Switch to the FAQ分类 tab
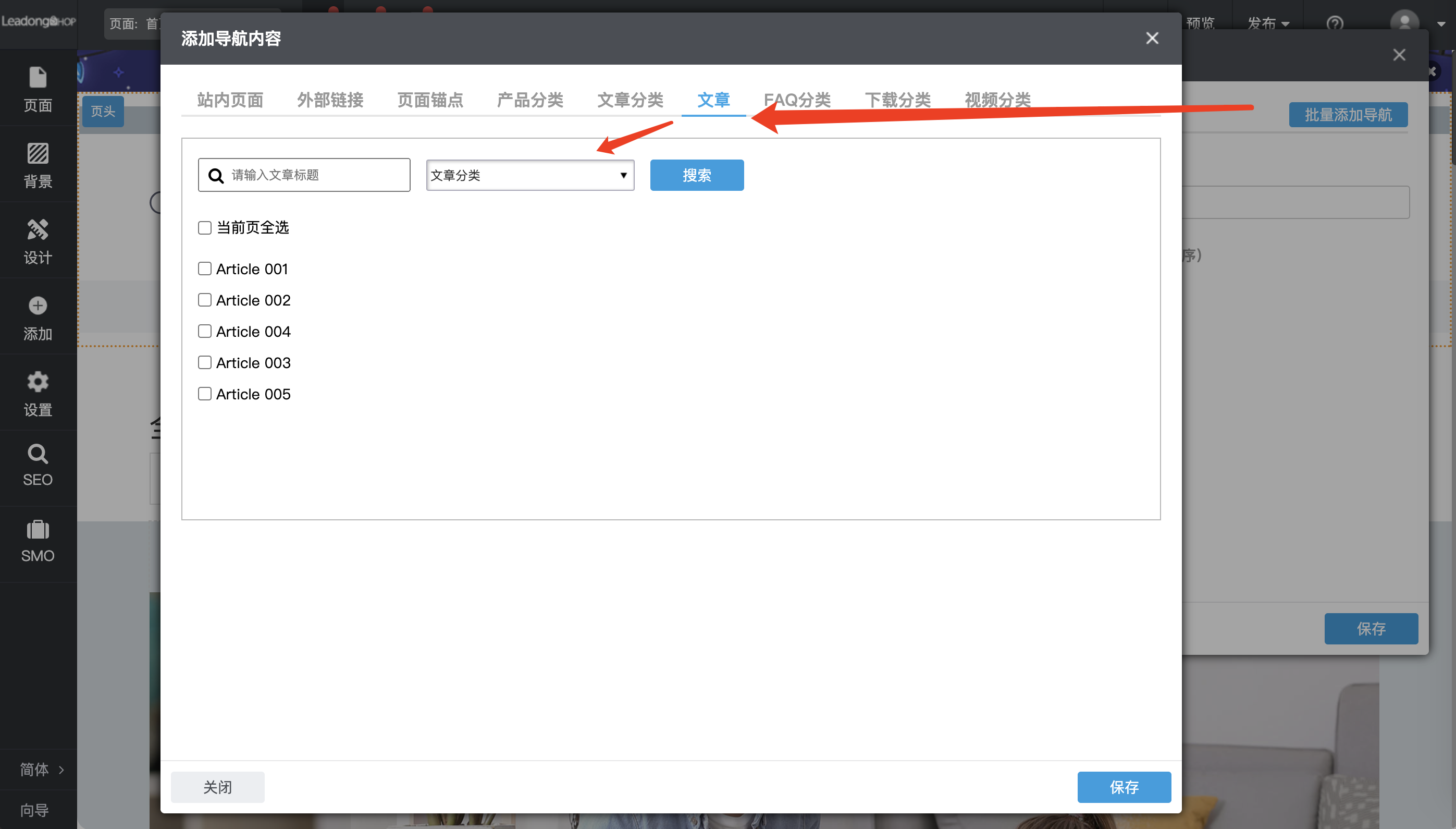The image size is (1456, 829). click(797, 100)
